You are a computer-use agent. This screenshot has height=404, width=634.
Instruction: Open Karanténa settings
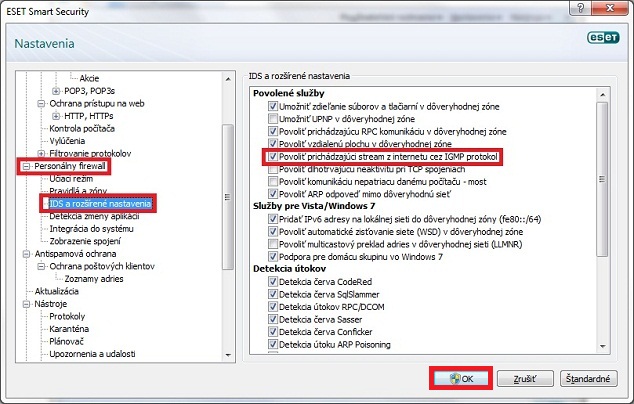pos(69,329)
